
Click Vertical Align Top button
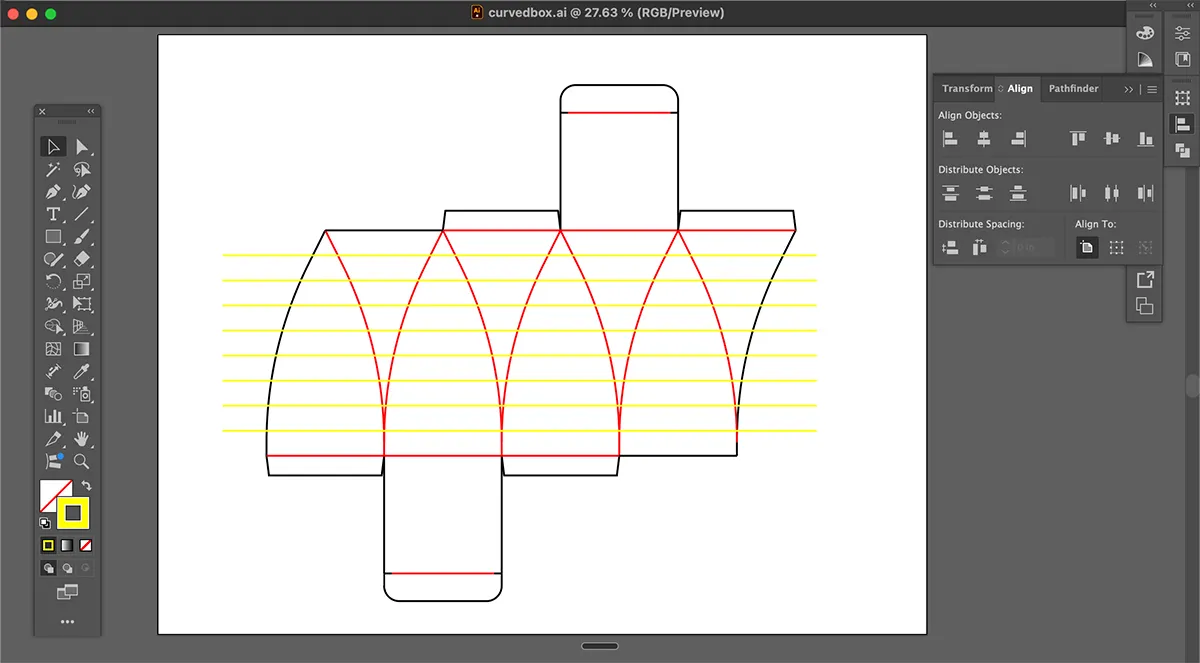(x=1077, y=139)
